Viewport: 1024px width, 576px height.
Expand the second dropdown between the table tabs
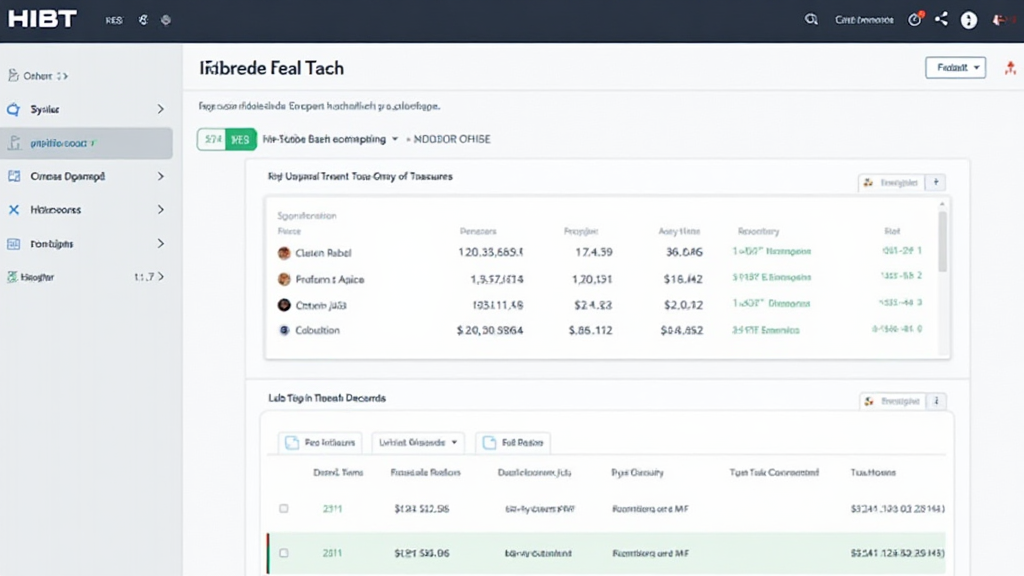[418, 442]
